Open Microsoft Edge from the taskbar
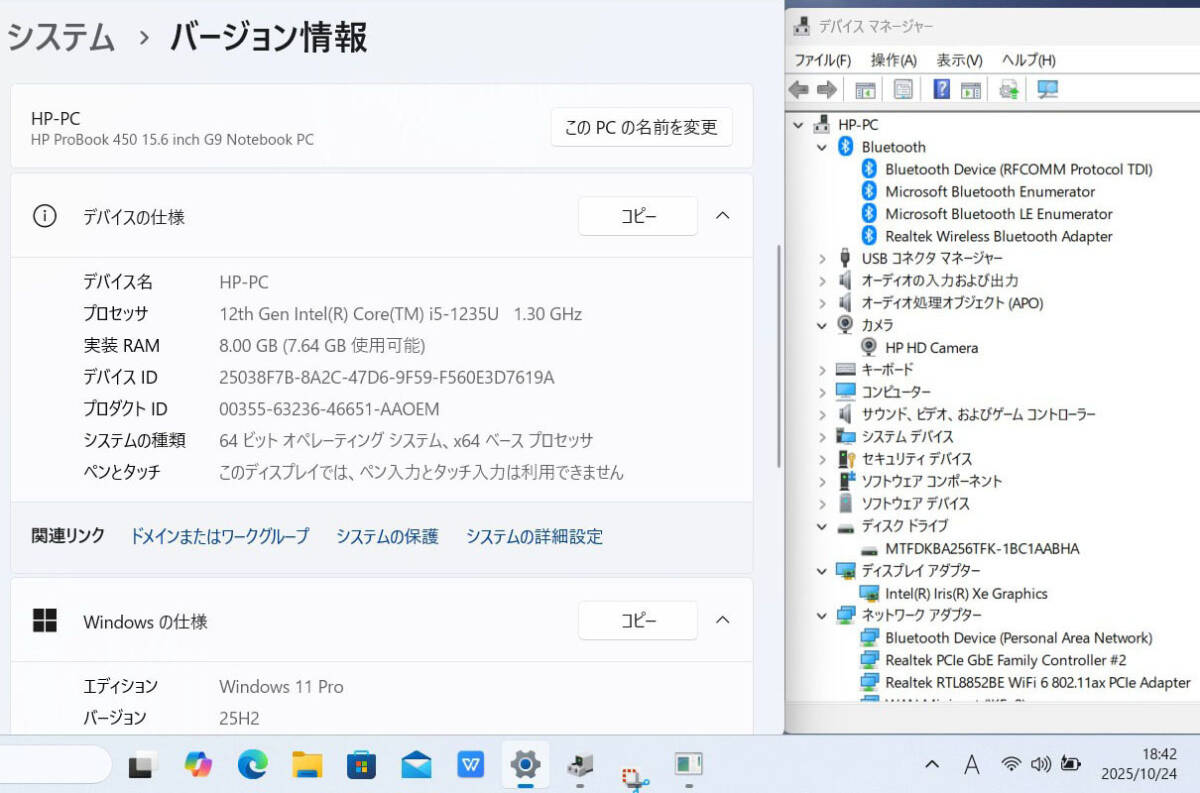1200x793 pixels. point(253,765)
